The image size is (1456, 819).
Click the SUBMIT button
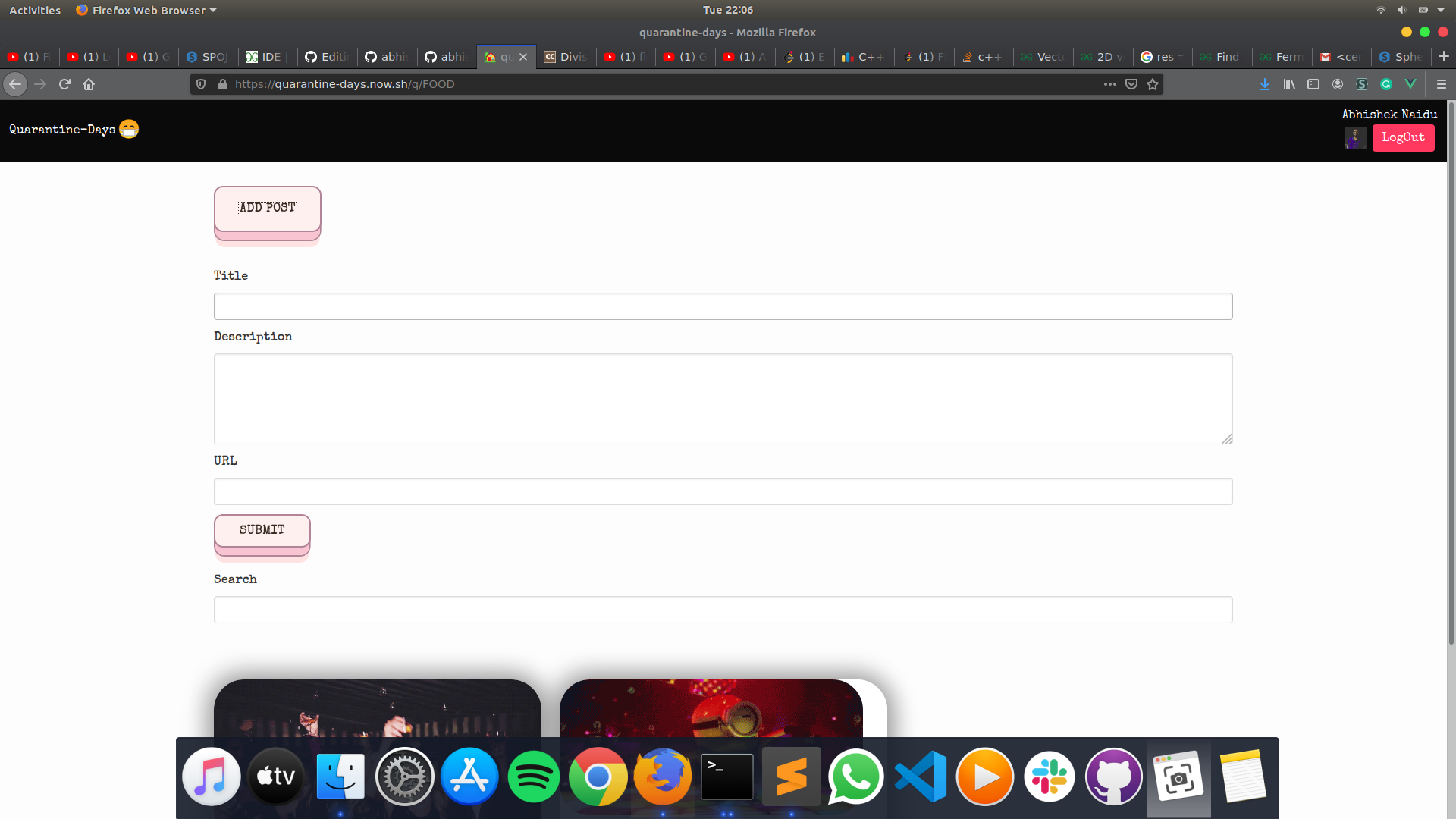[x=262, y=530]
